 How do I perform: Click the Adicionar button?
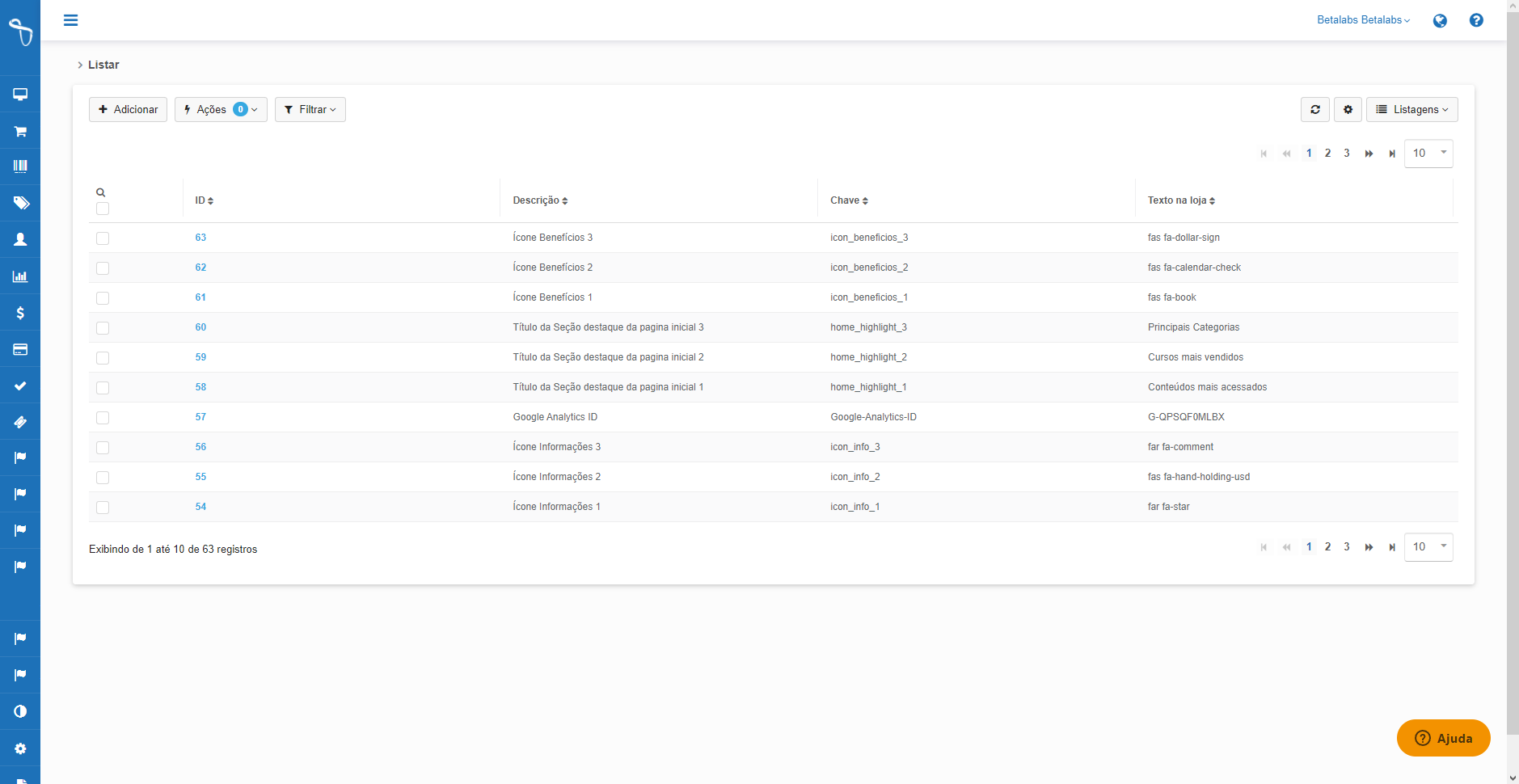click(x=128, y=110)
